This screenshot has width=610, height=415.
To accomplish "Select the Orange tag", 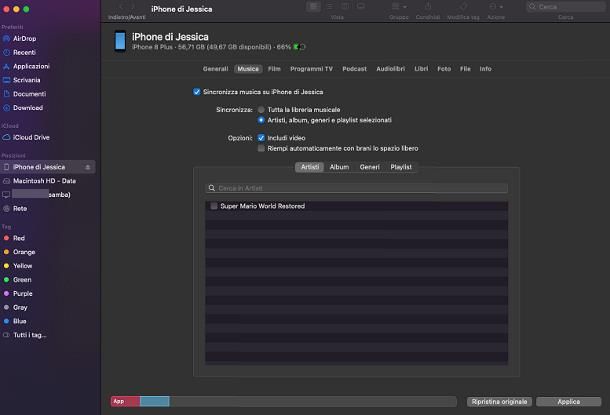I will 24,252.
